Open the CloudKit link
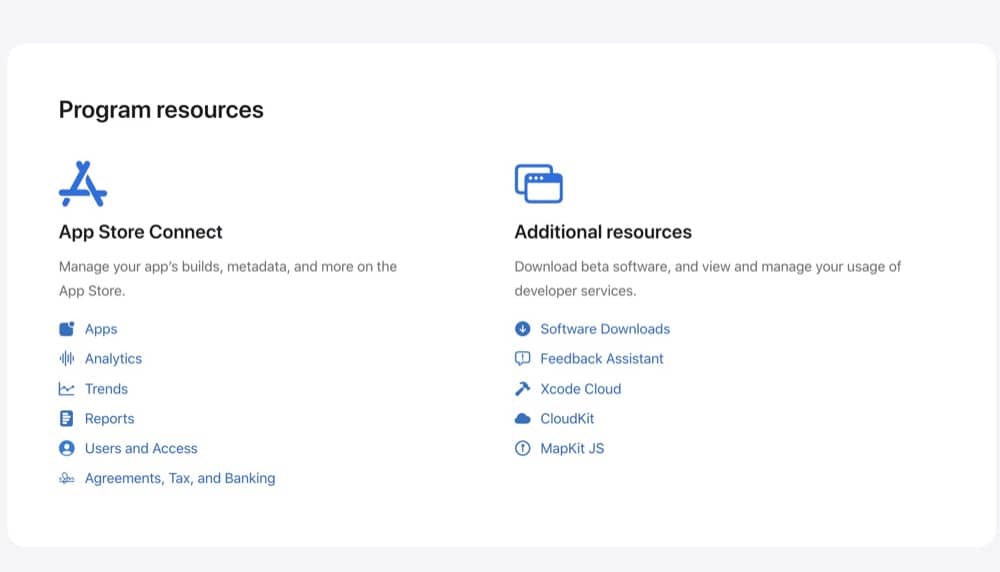 pos(568,418)
